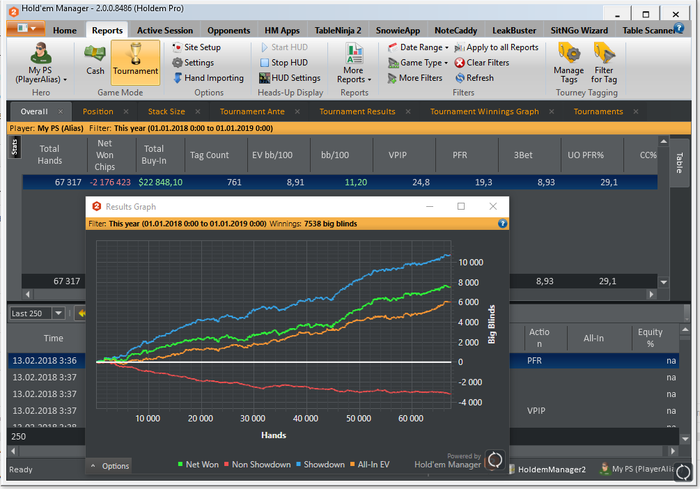Viewport: 700px width, 489px height.
Task: Close the Stack Size report tab
Action: (x=198, y=112)
